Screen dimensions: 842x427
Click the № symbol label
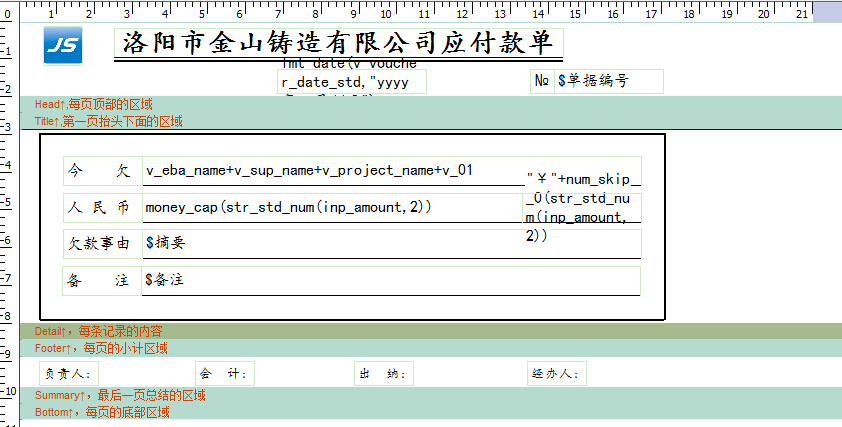[542, 81]
